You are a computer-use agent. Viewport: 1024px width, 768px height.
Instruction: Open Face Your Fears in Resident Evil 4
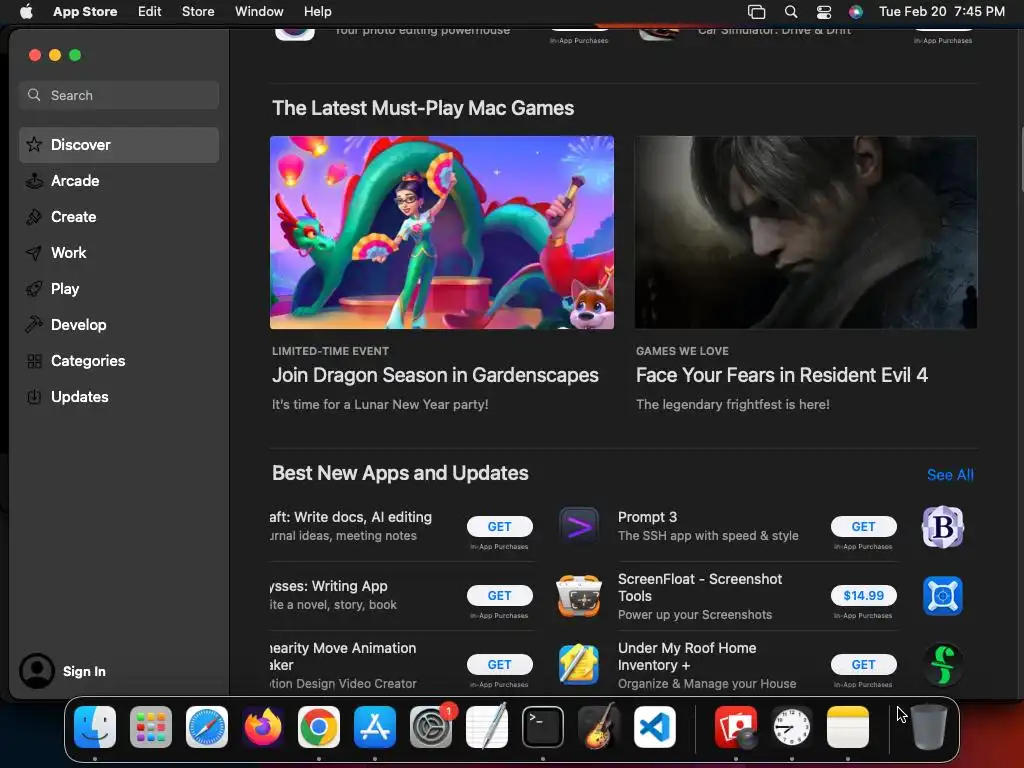pyautogui.click(x=782, y=375)
